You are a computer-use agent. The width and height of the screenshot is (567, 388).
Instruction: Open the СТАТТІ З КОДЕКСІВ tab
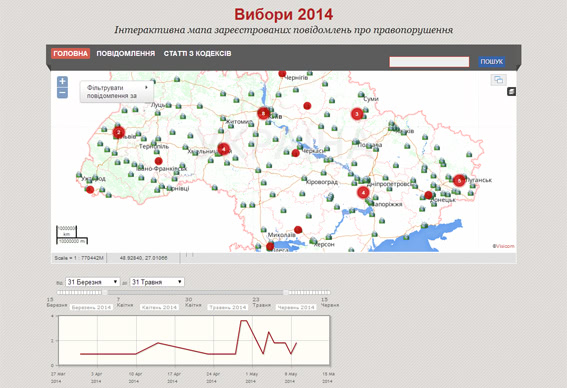pos(197,54)
